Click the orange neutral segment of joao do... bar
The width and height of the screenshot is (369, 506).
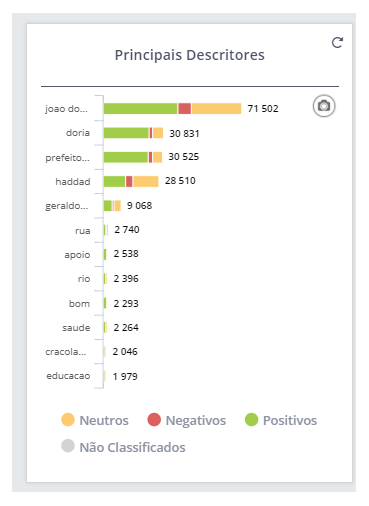216,109
